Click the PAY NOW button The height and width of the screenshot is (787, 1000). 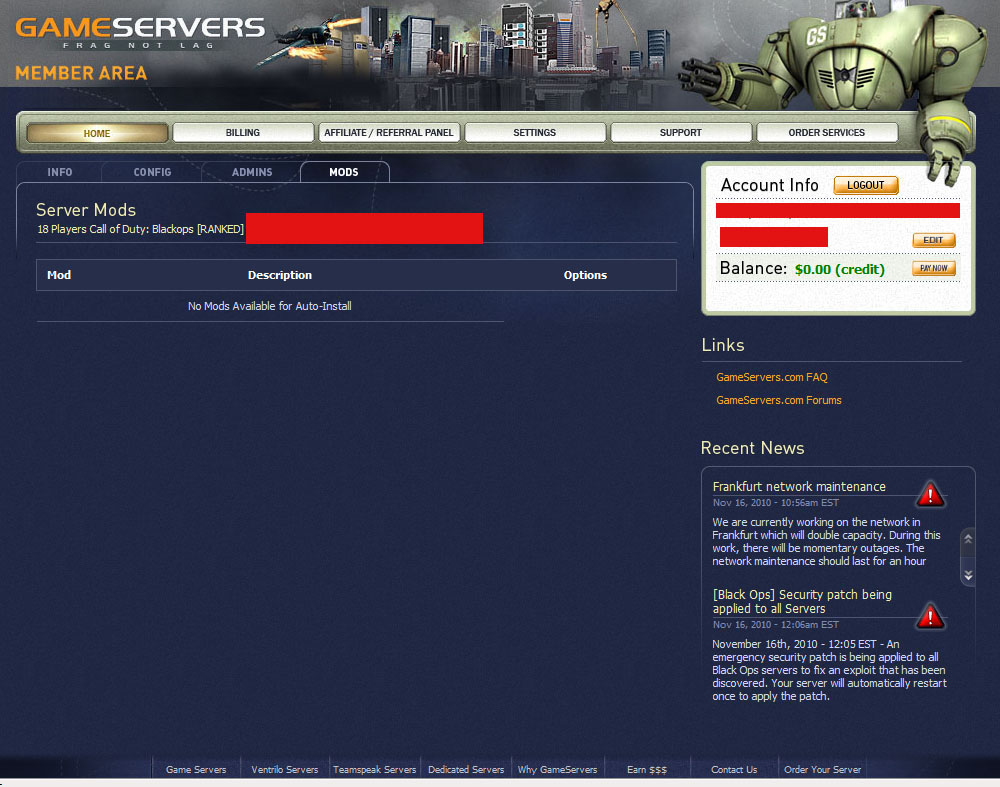pos(934,268)
